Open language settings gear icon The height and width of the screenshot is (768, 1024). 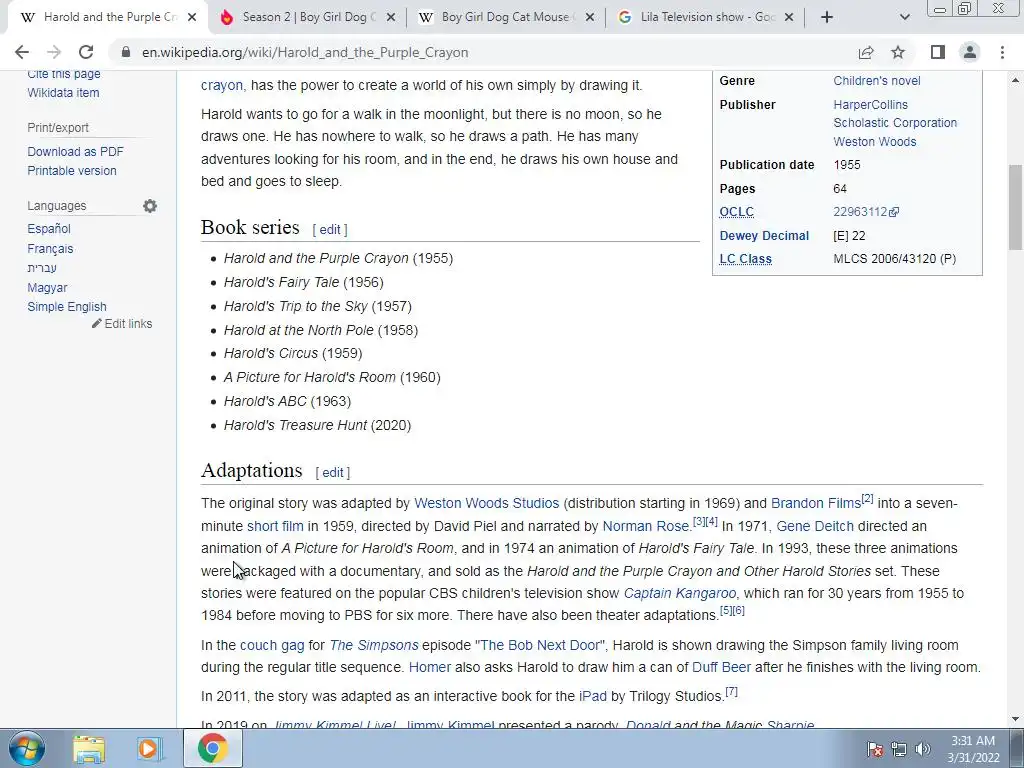[150, 206]
